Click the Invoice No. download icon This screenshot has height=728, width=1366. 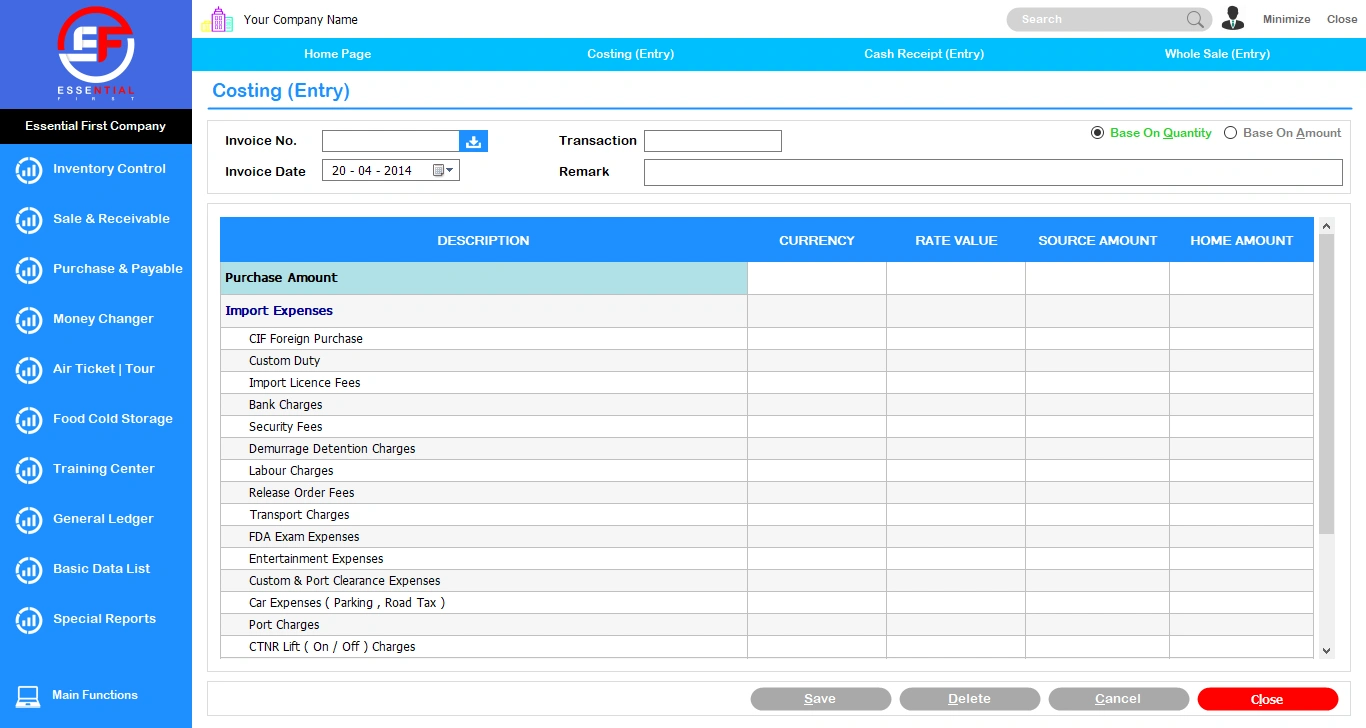[474, 141]
